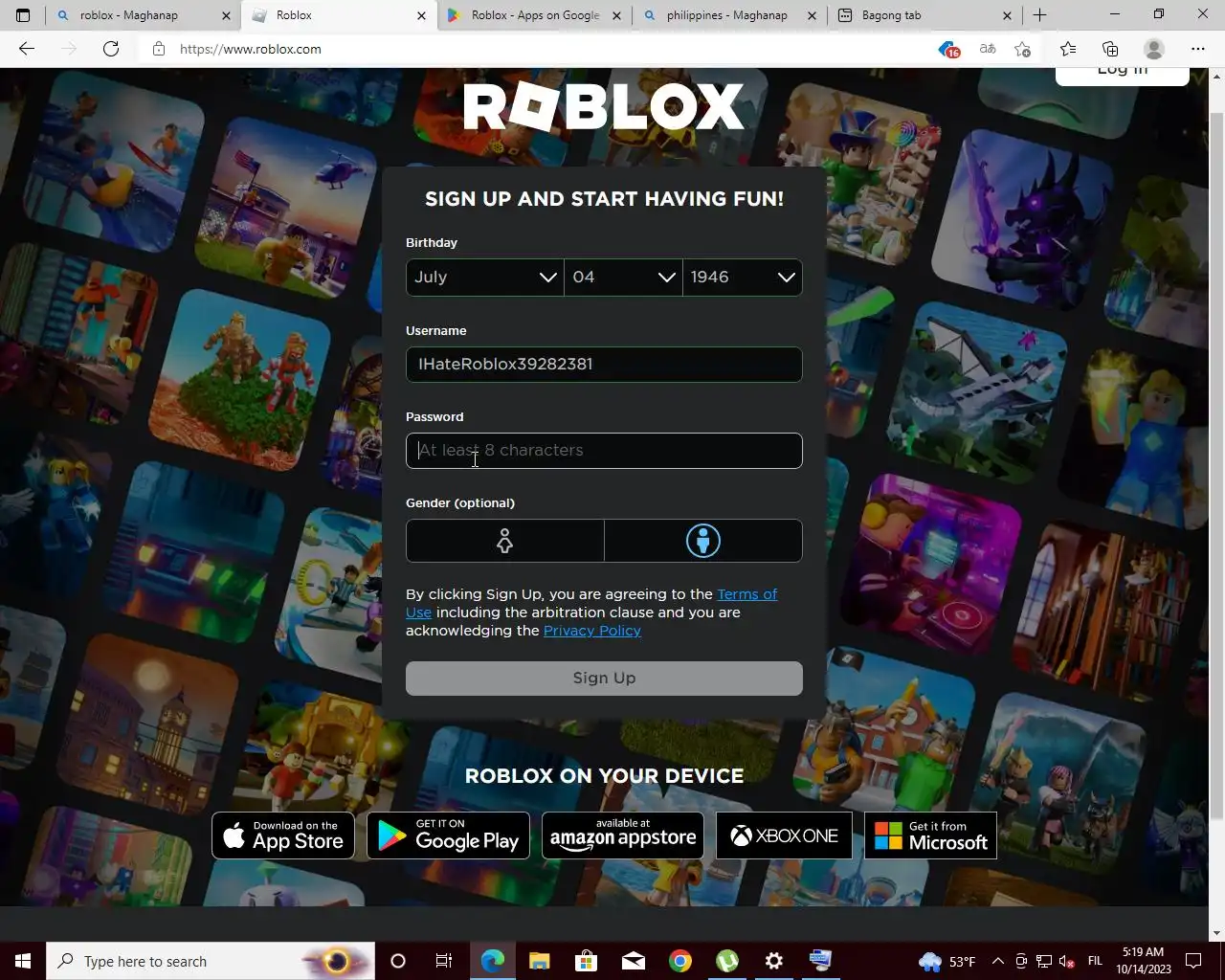The image size is (1225, 980).
Task: Open the Get it on Google Play badge
Action: click(448, 835)
